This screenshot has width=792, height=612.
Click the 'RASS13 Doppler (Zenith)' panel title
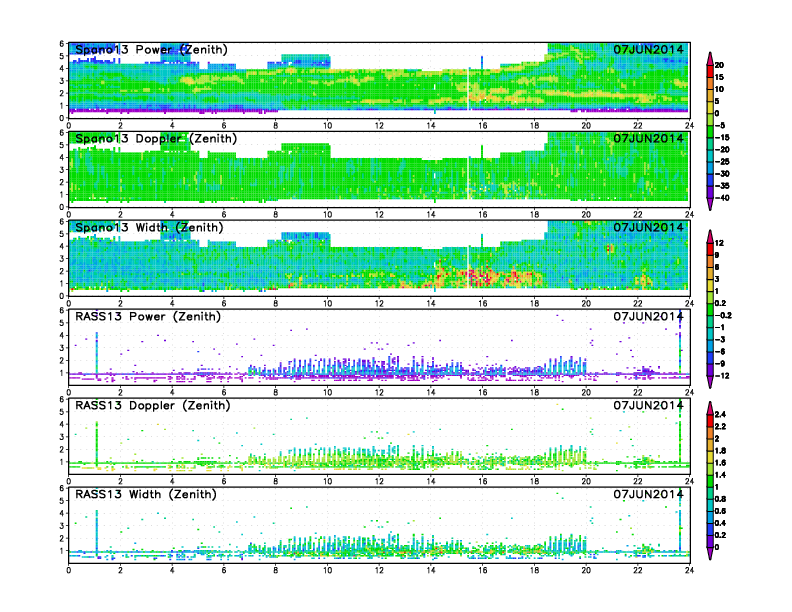point(153,405)
